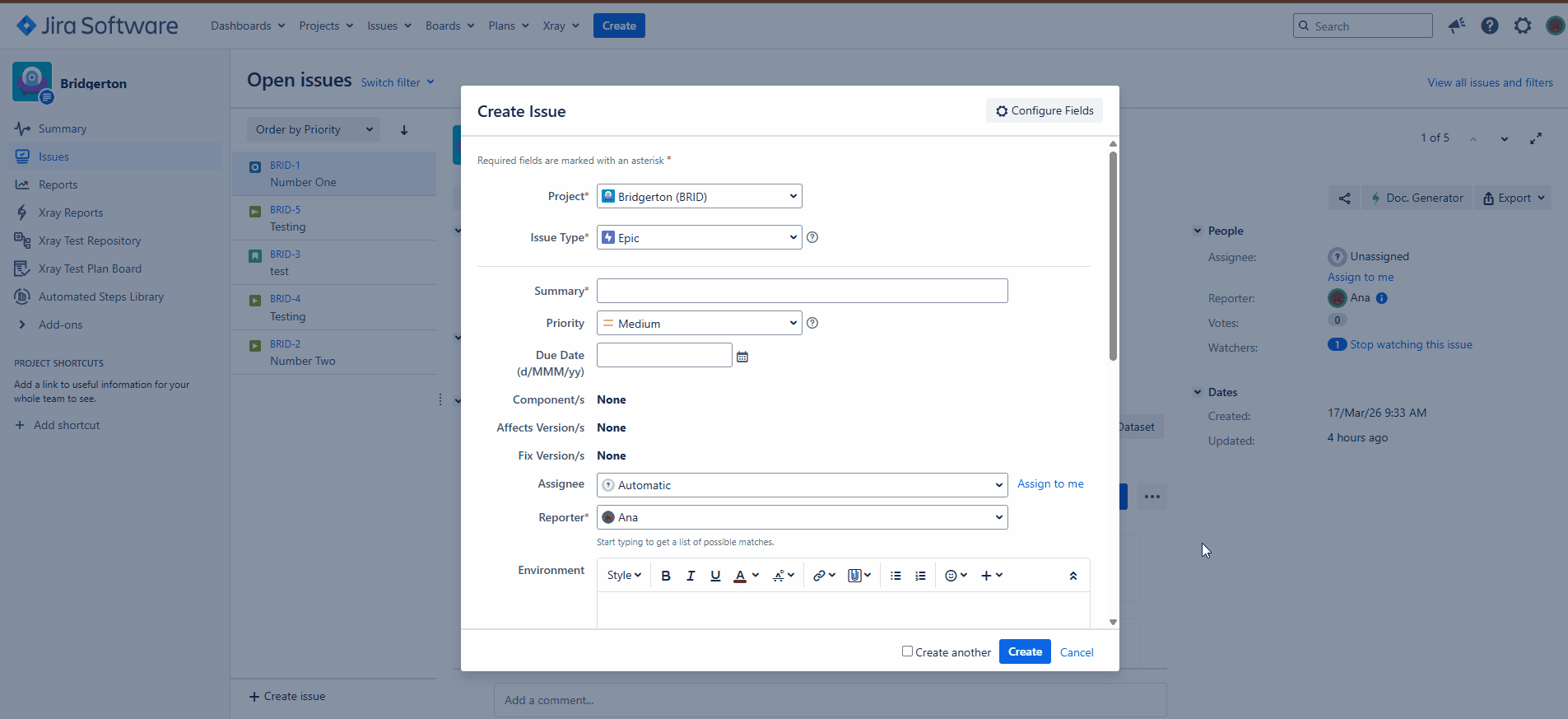Screen dimensions: 1568x719
Task: Apply underline formatting in Environment editor
Action: (715, 576)
